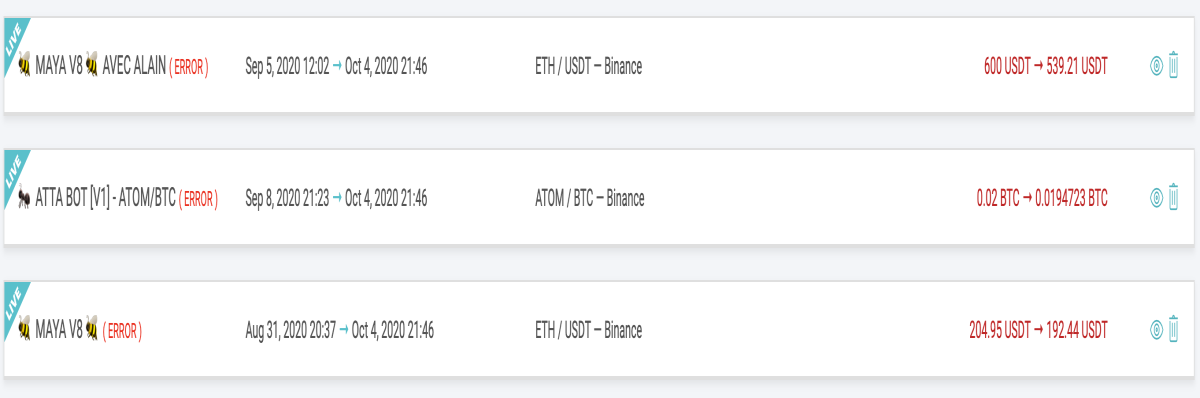
Task: Click the 0.02 BTC → 0.0194723 BTC result
Action: [1042, 199]
